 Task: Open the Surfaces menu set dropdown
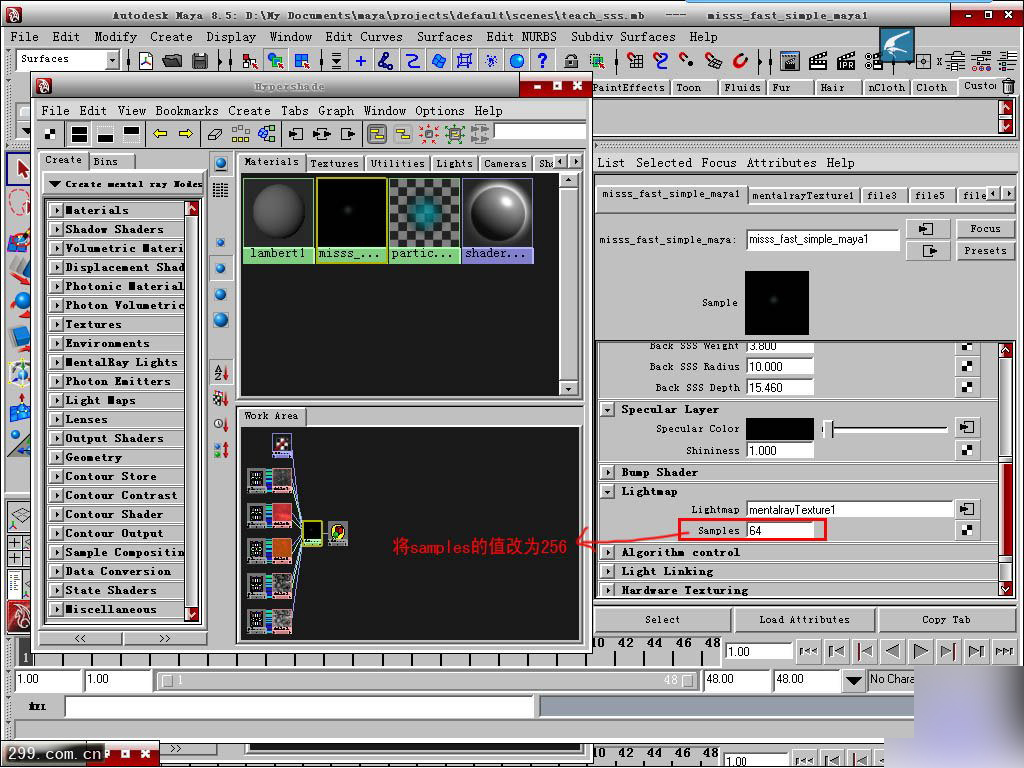(111, 60)
